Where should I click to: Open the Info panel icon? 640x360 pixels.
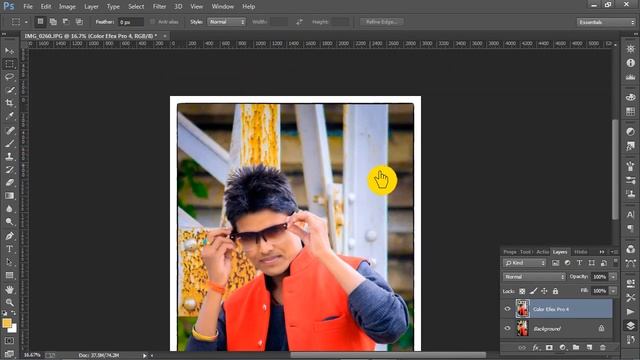(631, 63)
